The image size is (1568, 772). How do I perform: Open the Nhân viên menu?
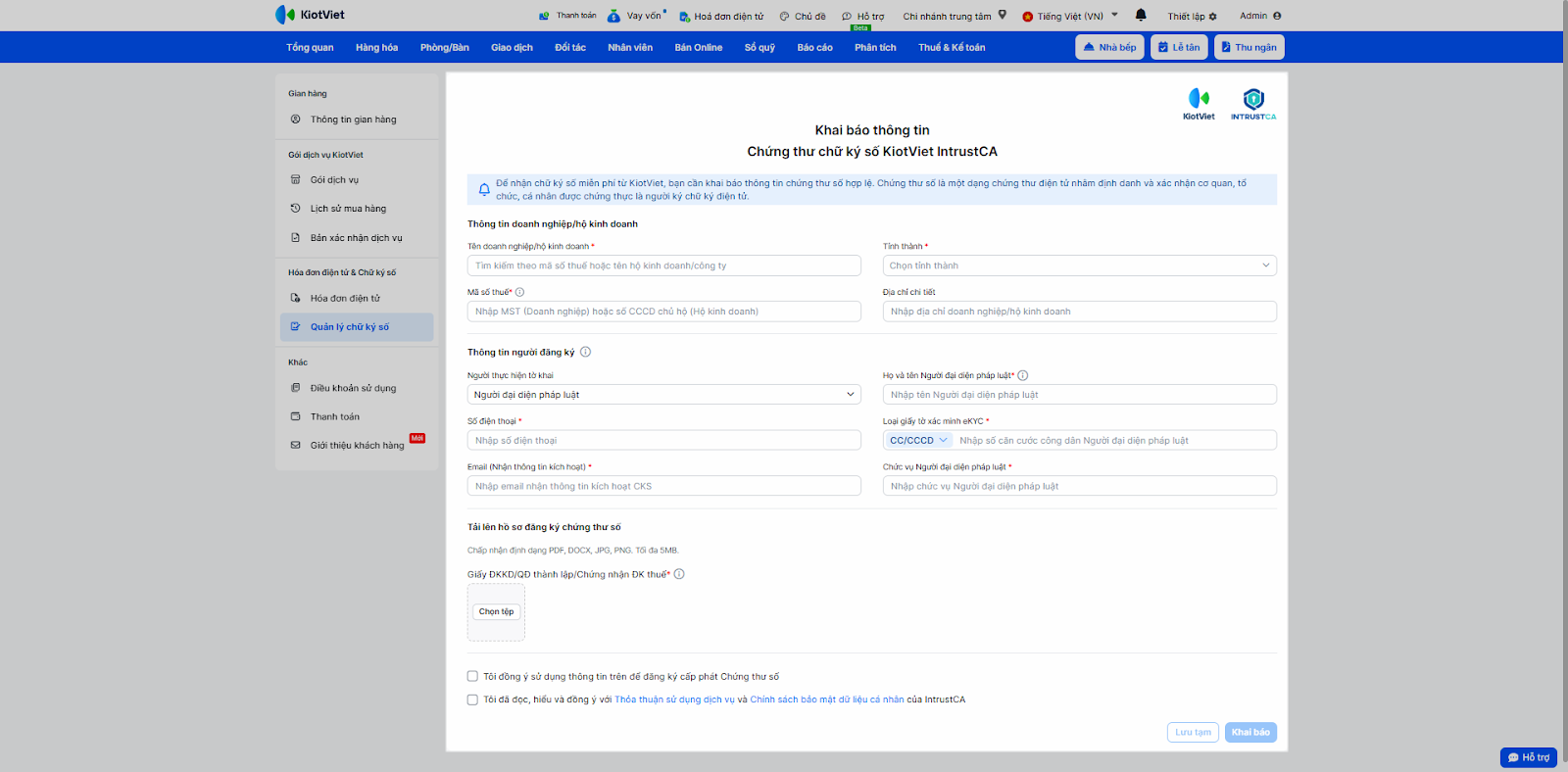(630, 47)
